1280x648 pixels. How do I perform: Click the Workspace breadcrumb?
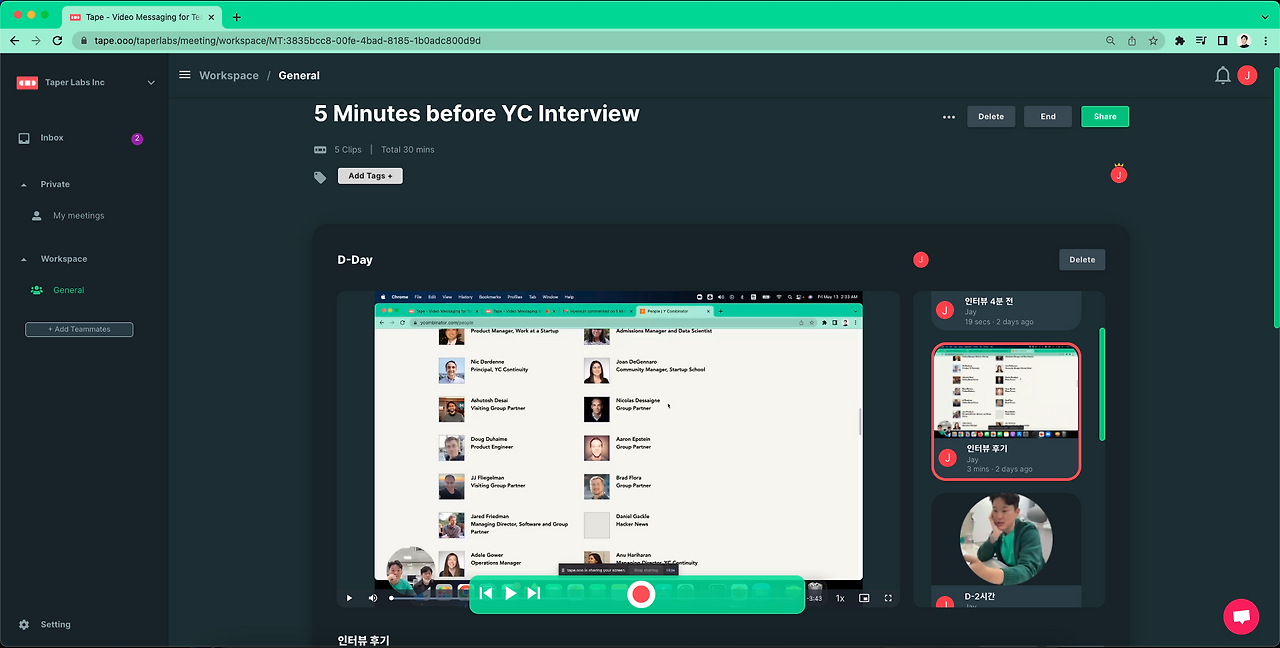pos(229,75)
